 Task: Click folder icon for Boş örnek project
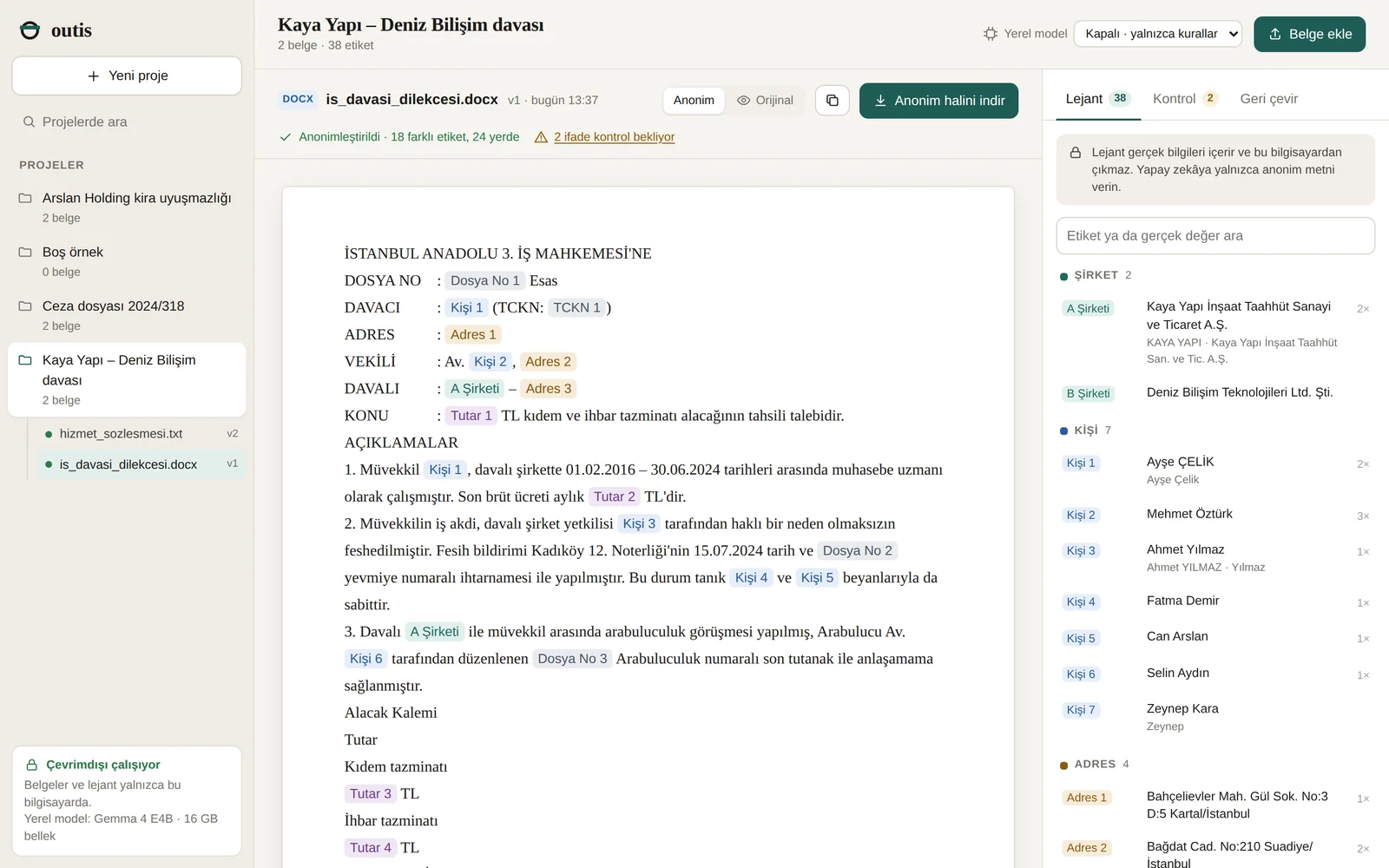[x=25, y=252]
